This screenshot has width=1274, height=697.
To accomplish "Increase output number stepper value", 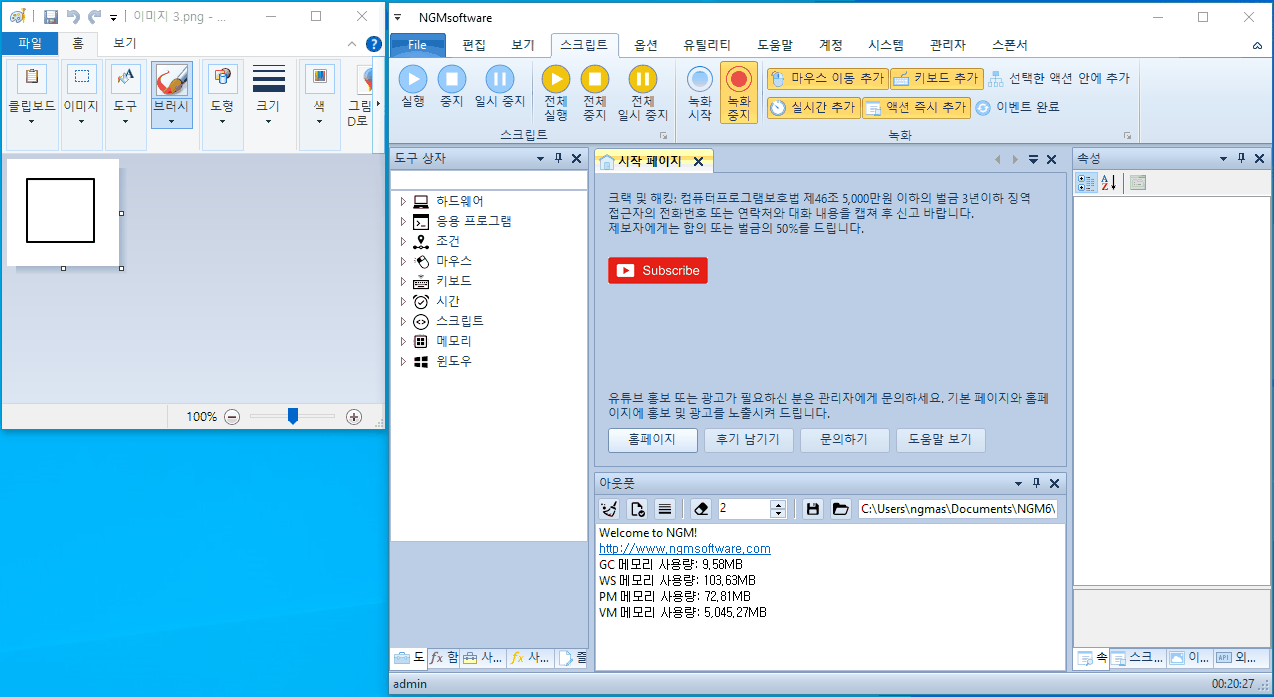I will click(x=778, y=504).
